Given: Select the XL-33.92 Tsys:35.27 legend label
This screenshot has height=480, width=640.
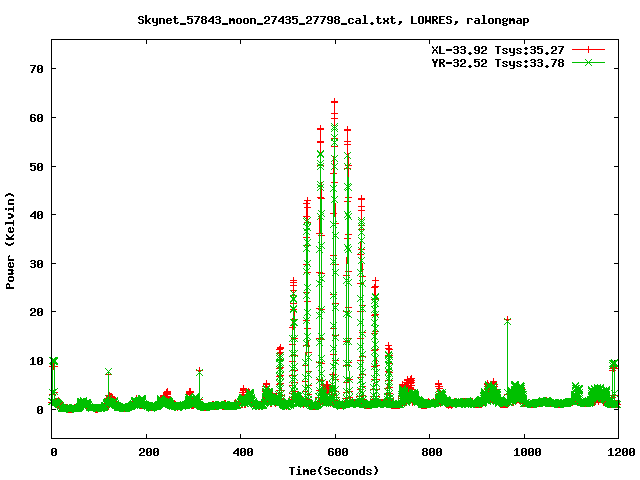Looking at the screenshot, I should pyautogui.click(x=498, y=50).
